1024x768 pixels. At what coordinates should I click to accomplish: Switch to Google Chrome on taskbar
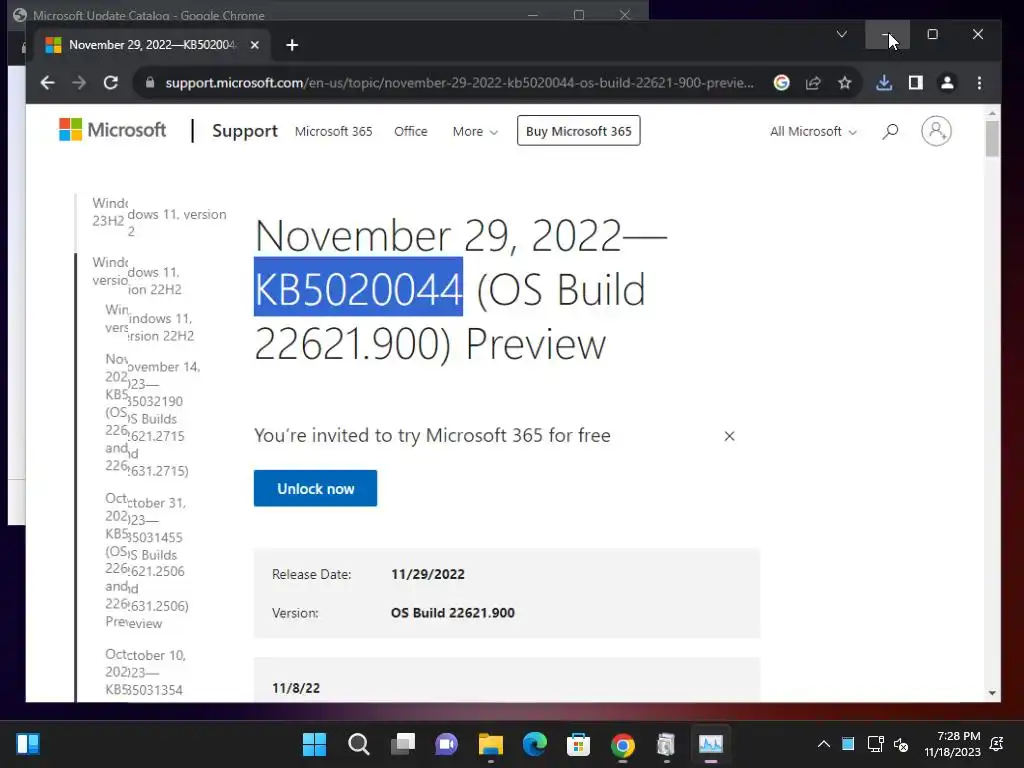click(x=622, y=744)
